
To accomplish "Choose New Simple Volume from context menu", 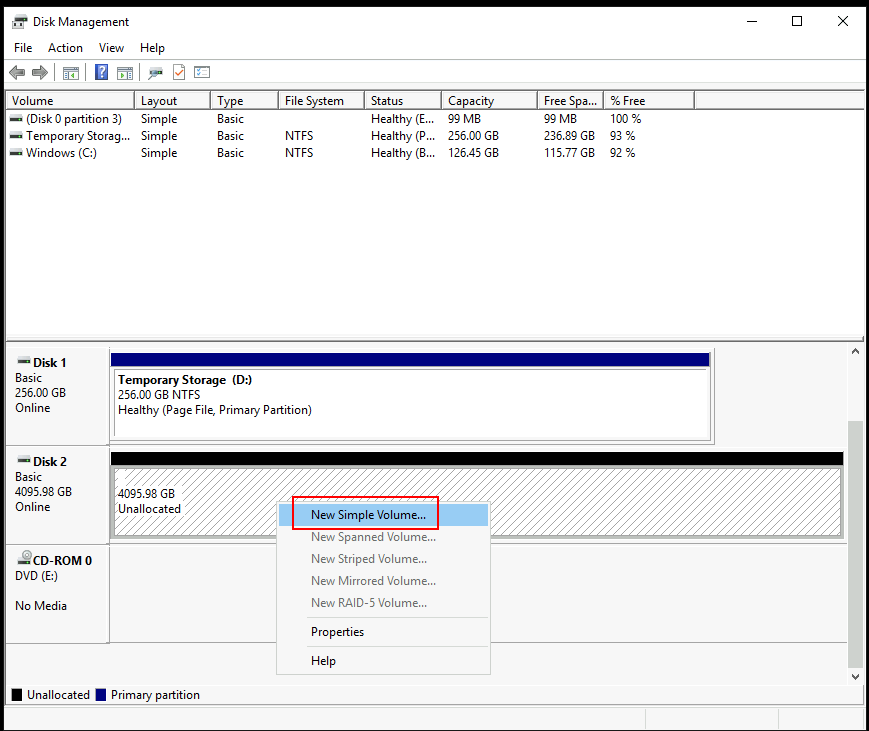I will click(x=368, y=515).
